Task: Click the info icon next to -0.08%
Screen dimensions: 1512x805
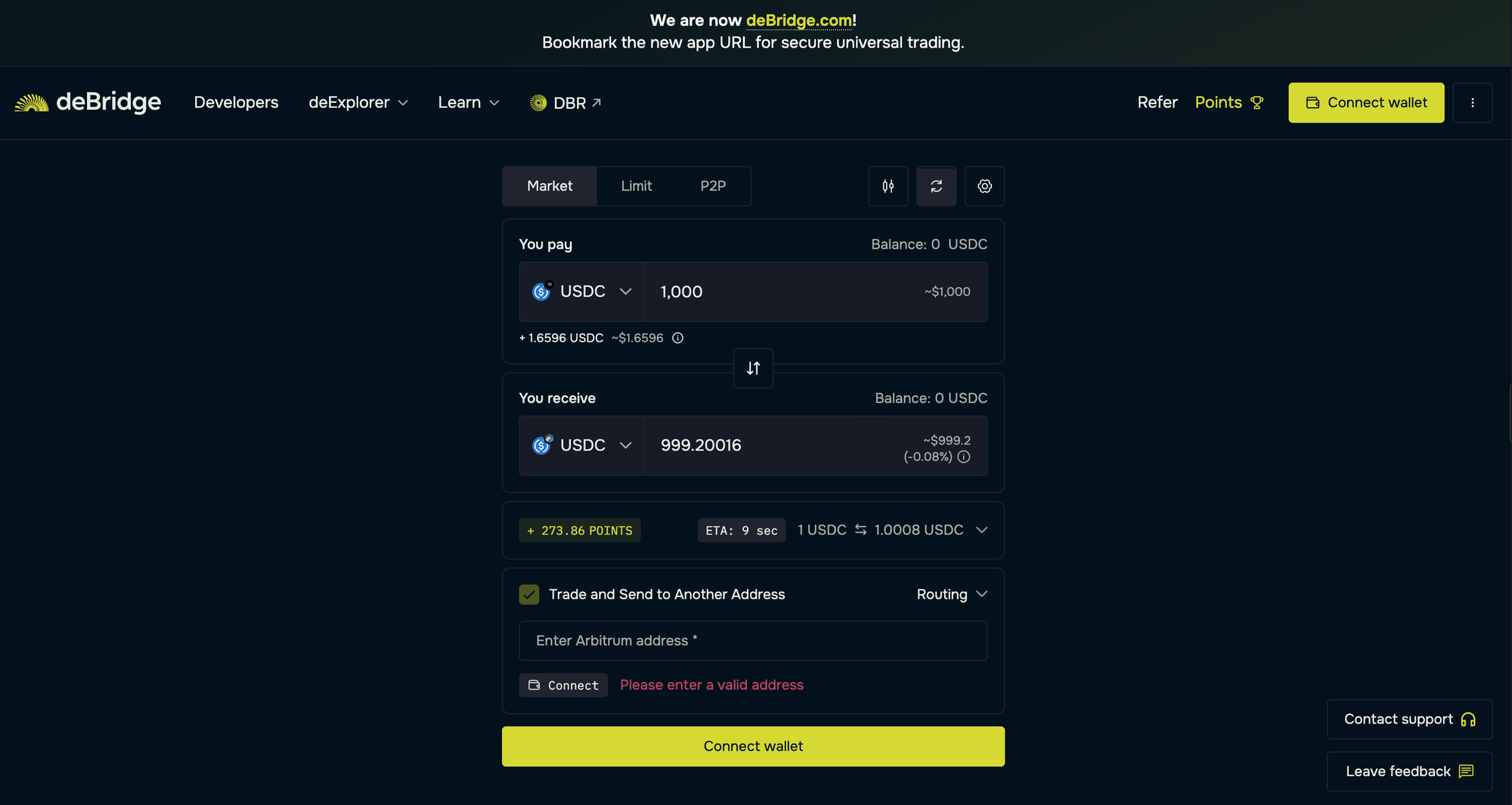Action: [x=964, y=457]
